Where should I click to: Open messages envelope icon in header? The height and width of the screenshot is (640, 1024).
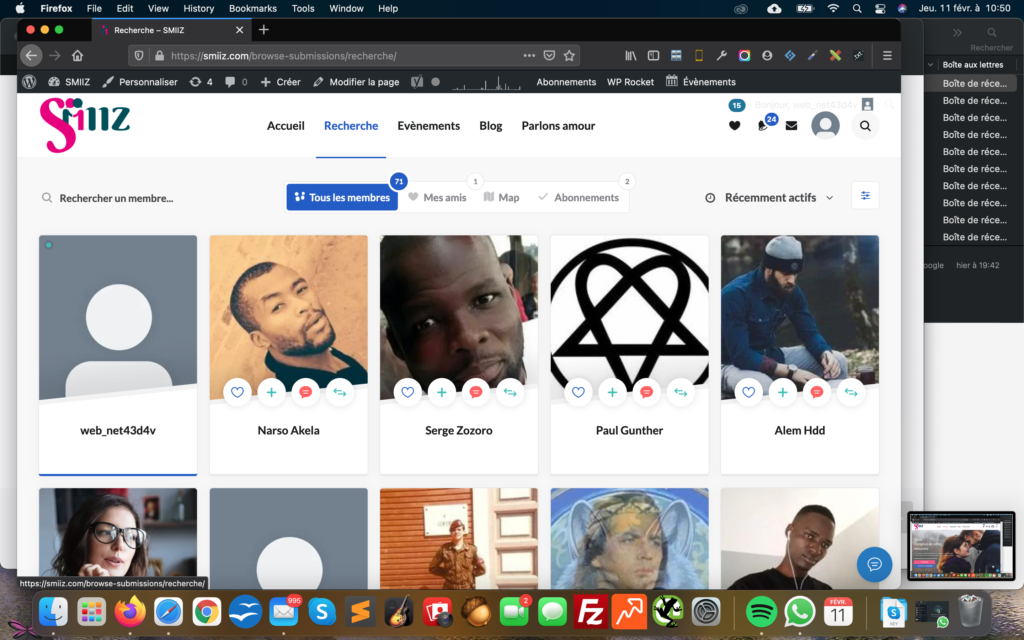(792, 126)
